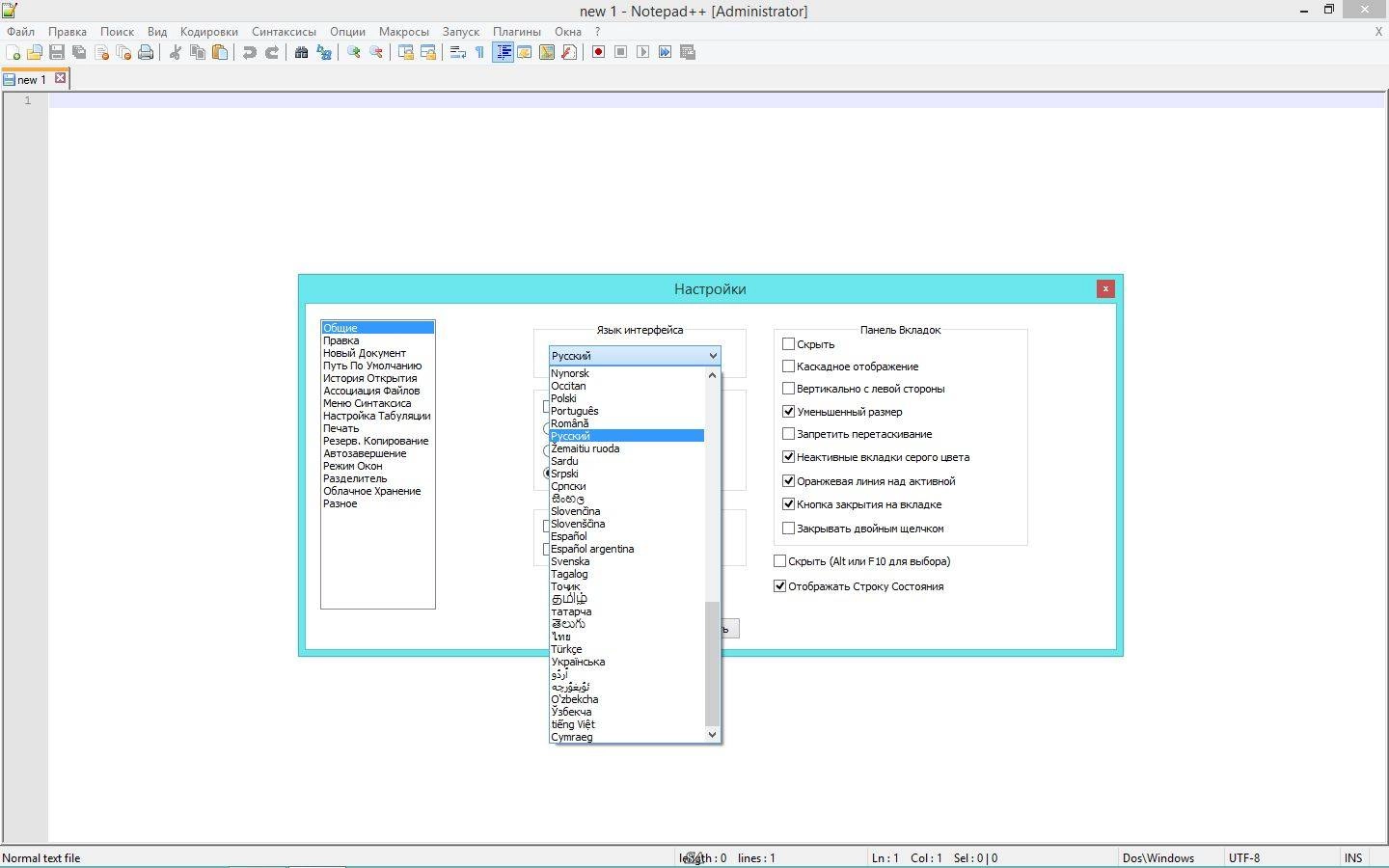Open the Кодировки menu
Viewport: 1389px width, 868px height.
[208, 31]
